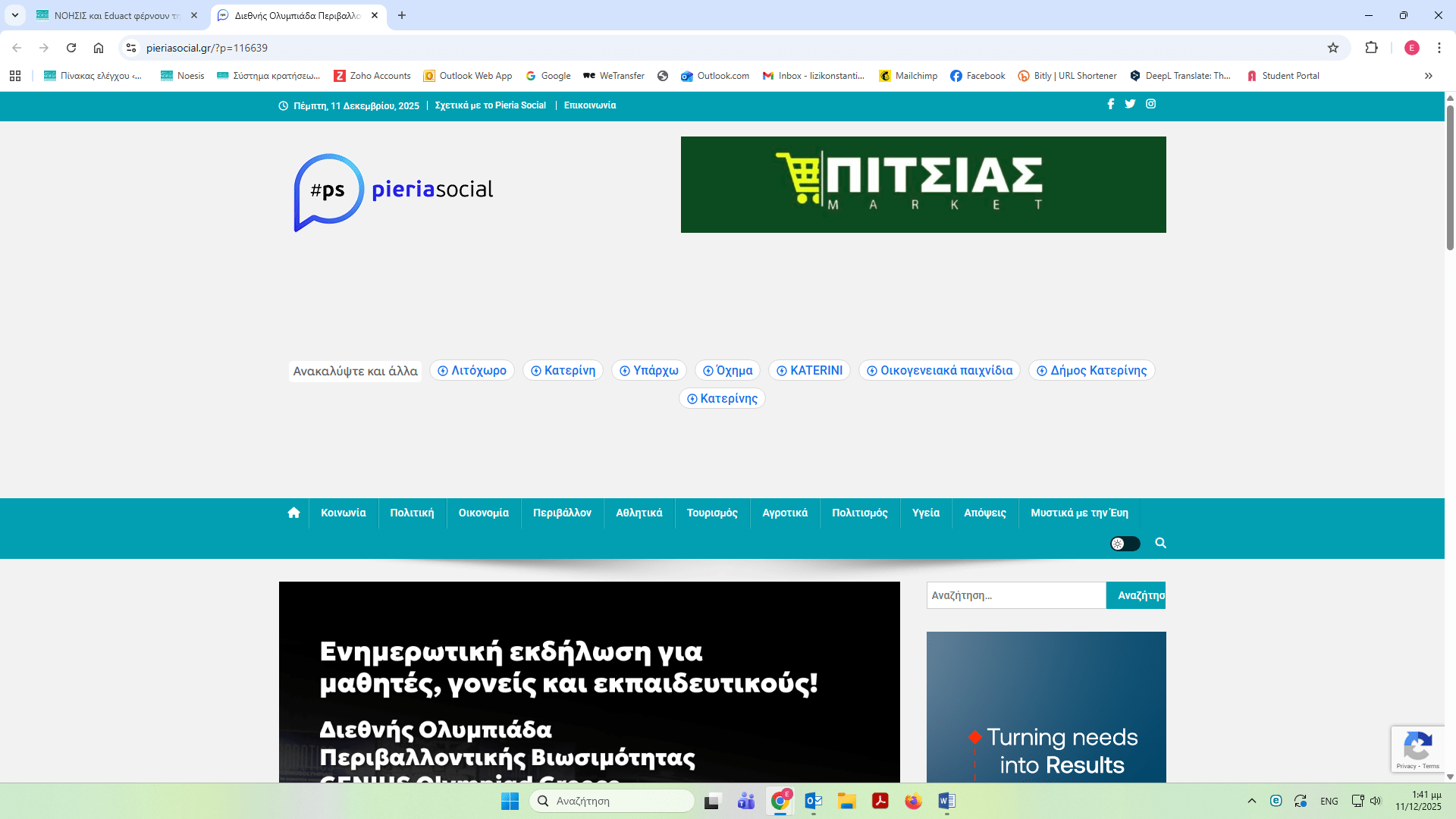Switch to the ΝΟΗΣΙΣ και Eduact tab
The height and width of the screenshot is (819, 1456).
115,15
